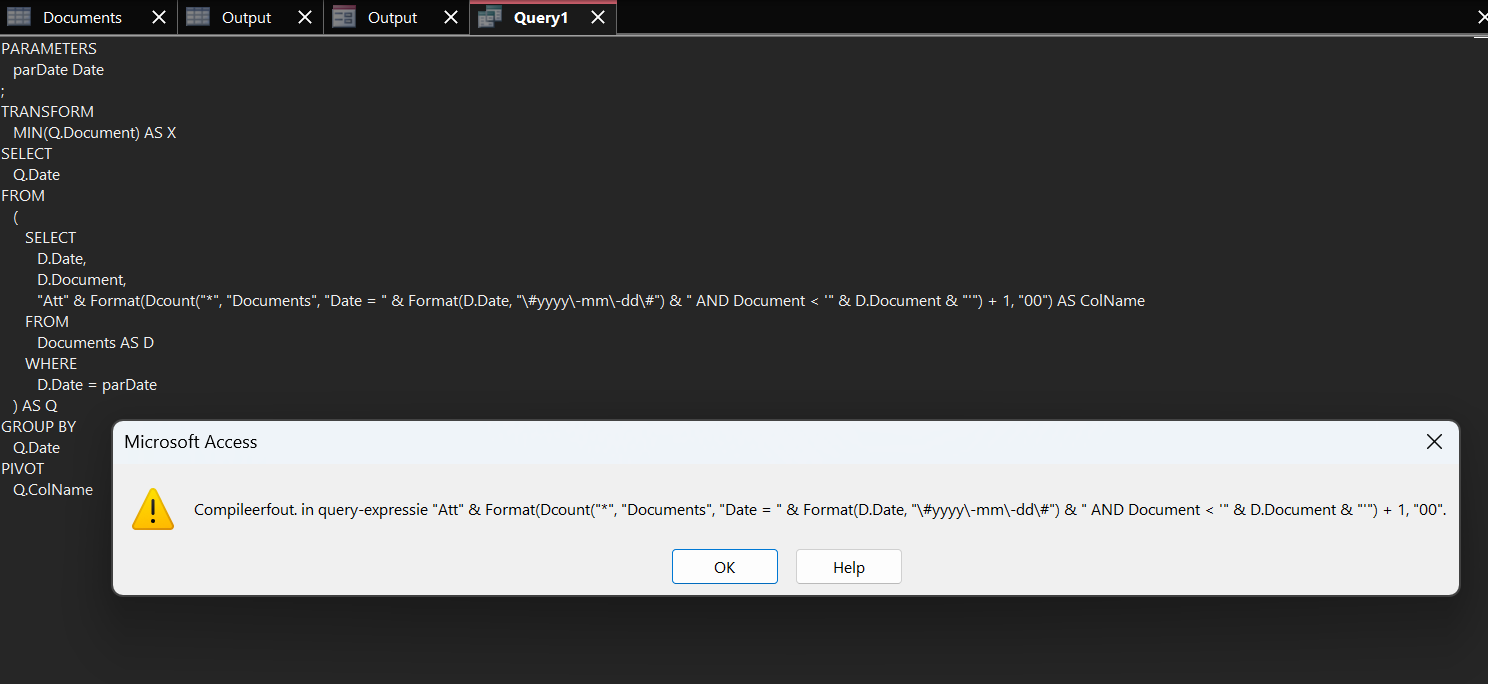Switch to the Documents tab
This screenshot has height=684, width=1488.
pos(82,18)
